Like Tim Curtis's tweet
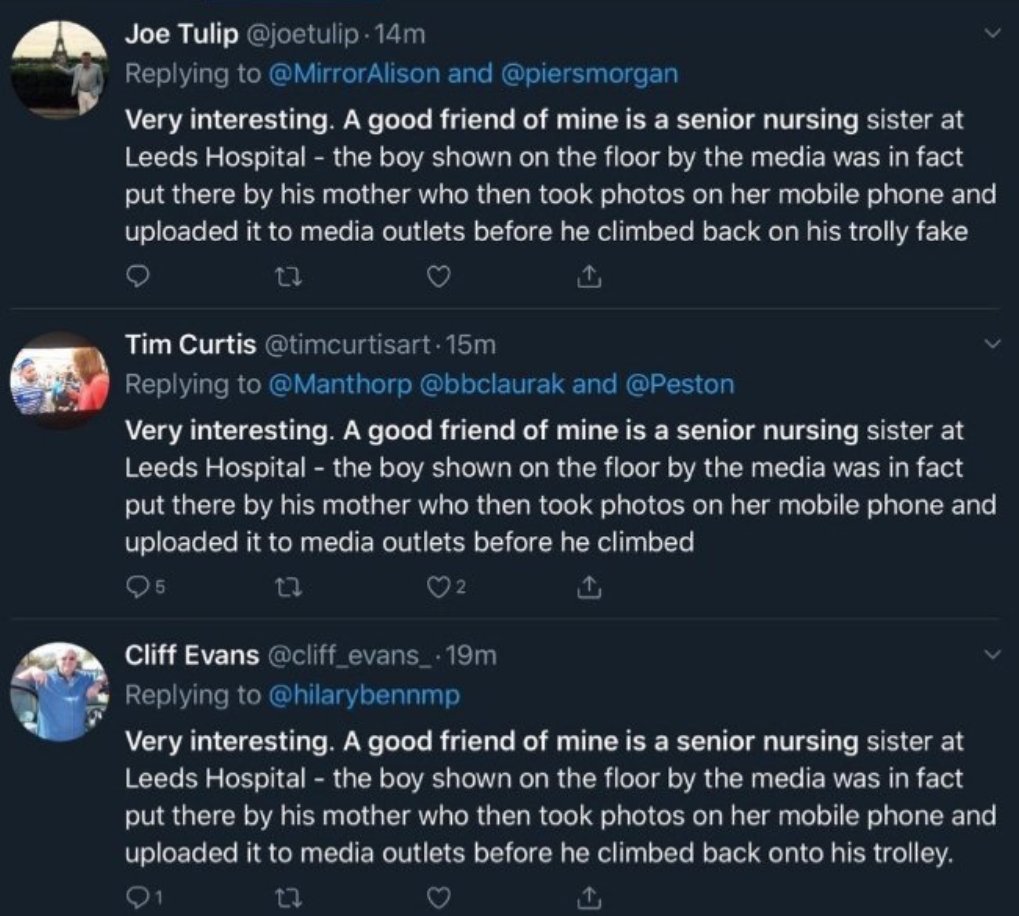This screenshot has height=916, width=1019. [x=437, y=585]
